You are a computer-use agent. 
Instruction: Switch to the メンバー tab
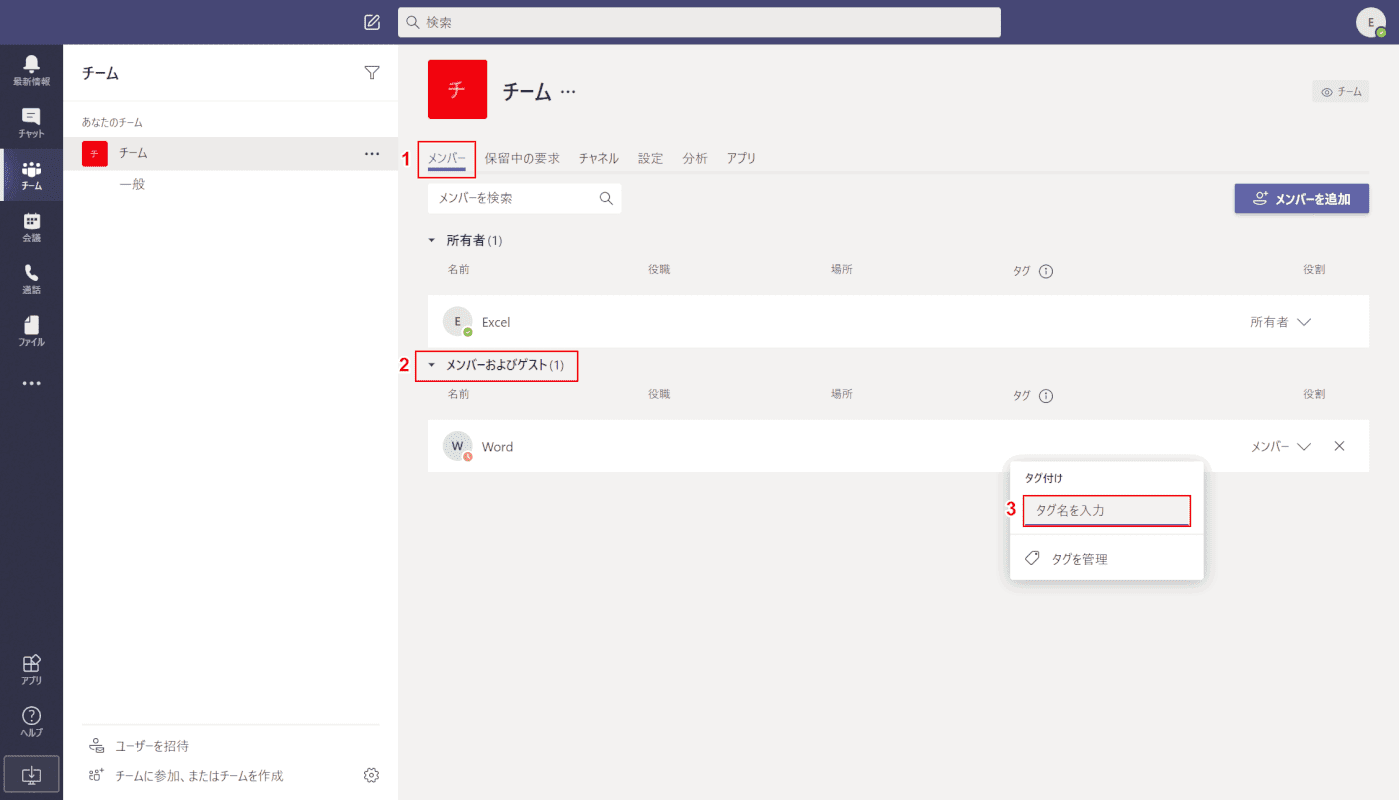point(447,158)
